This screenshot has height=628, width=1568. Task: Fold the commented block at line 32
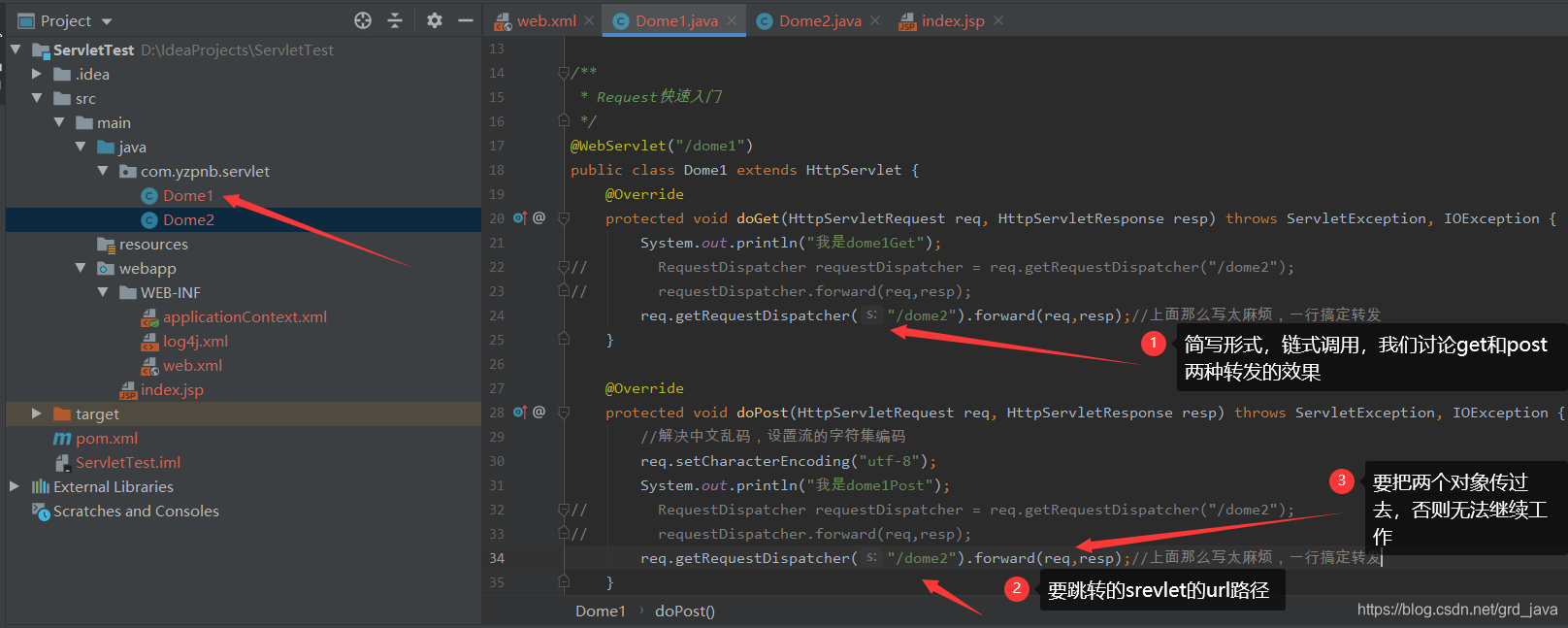click(x=564, y=509)
